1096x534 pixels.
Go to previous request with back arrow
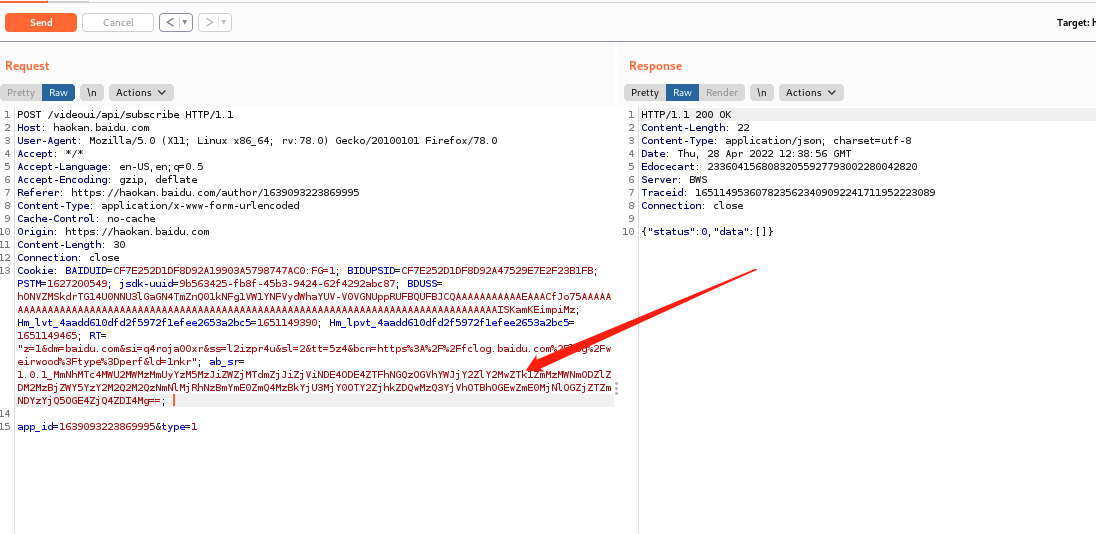pos(169,22)
